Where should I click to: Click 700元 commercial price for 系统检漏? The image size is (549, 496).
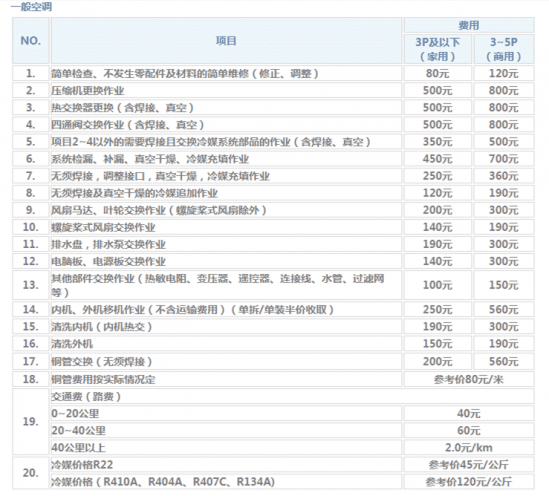click(x=504, y=159)
